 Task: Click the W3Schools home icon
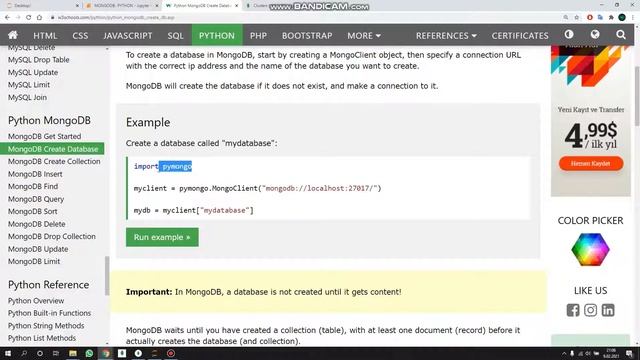pos(13,35)
